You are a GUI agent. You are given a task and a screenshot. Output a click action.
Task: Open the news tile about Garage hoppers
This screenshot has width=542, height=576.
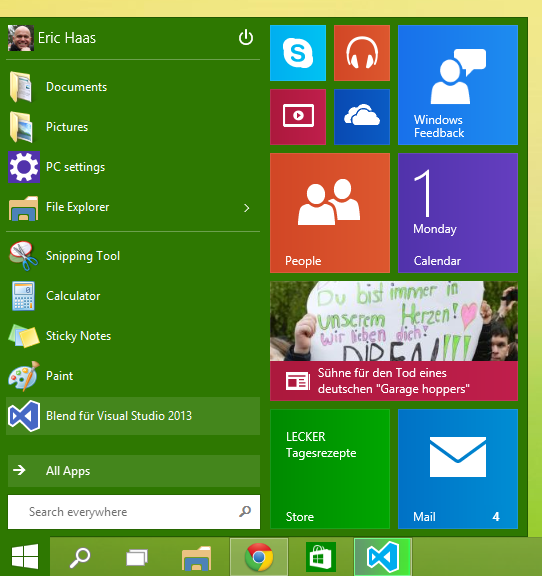(394, 341)
